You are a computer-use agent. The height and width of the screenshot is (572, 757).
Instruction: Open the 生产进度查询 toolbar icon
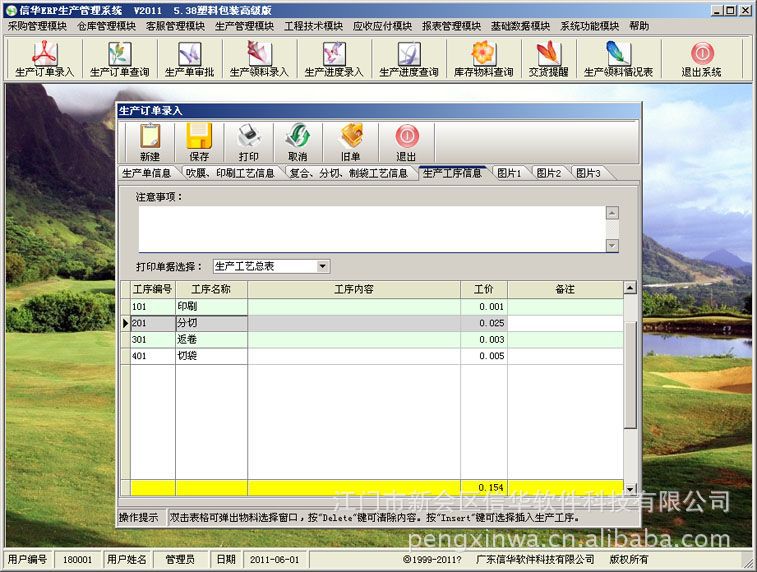(409, 59)
